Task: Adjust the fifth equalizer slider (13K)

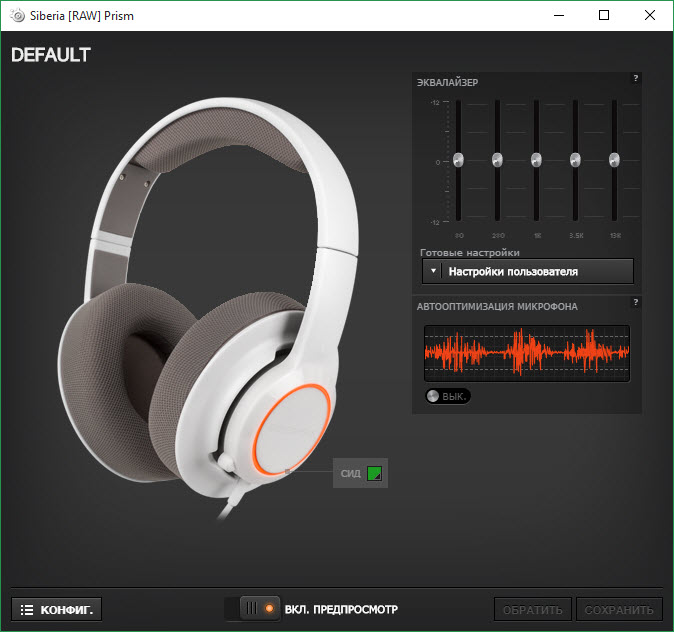Action: 614,160
